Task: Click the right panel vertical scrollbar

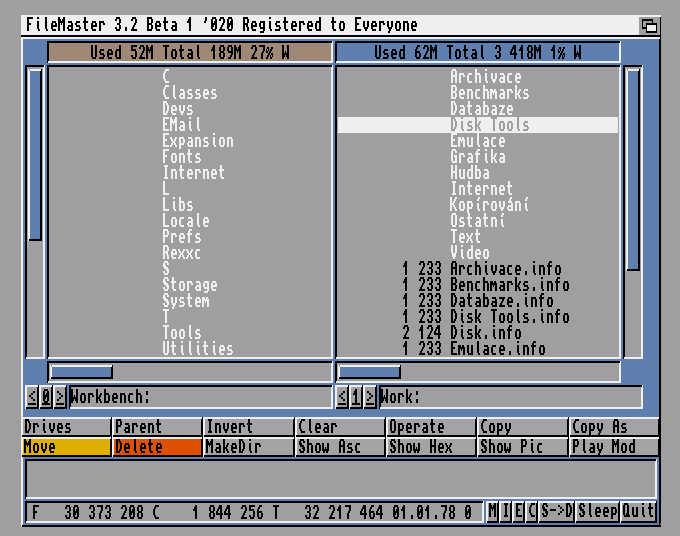Action: click(x=633, y=170)
